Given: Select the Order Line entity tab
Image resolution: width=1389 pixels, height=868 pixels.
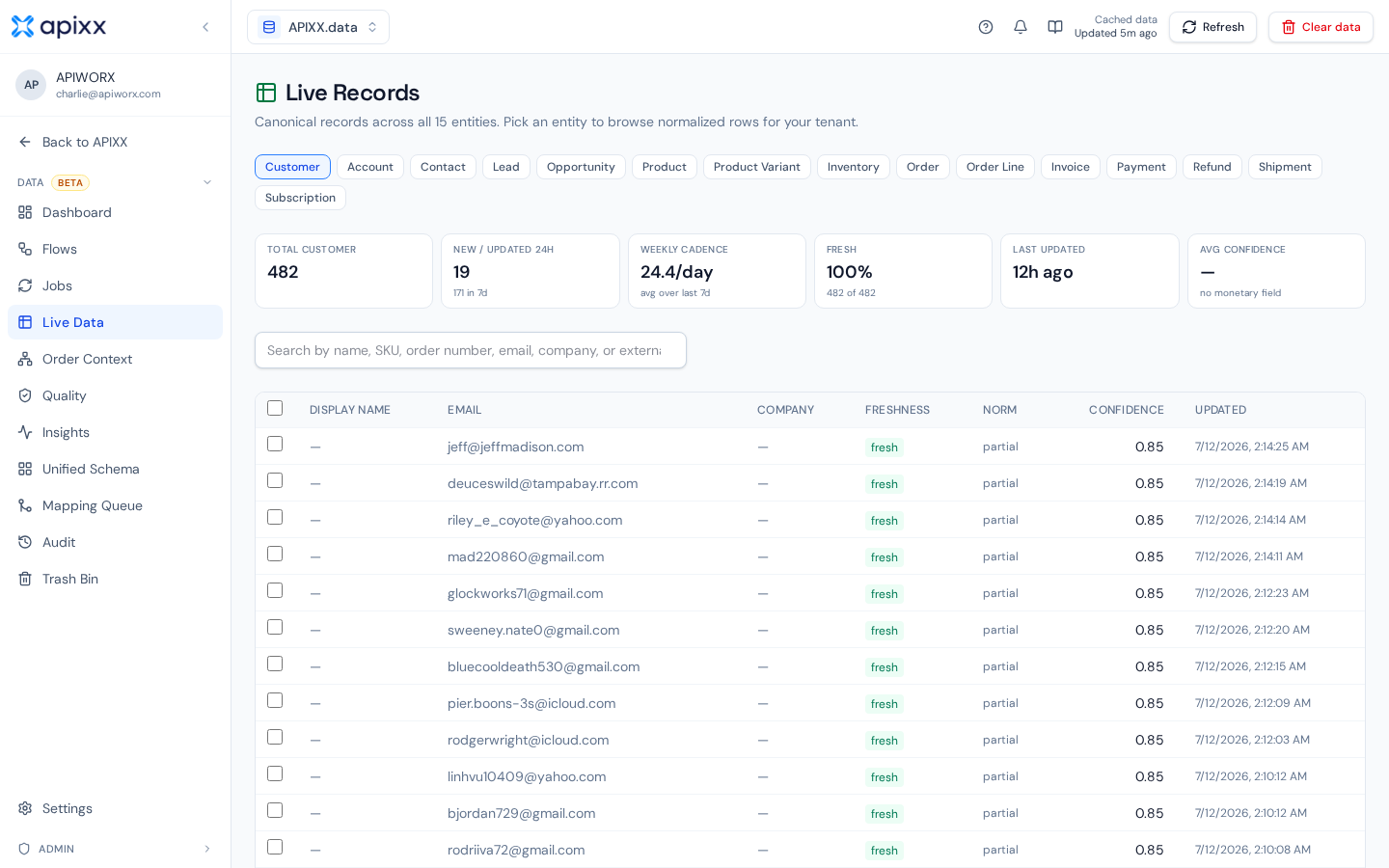Looking at the screenshot, I should point(995,167).
